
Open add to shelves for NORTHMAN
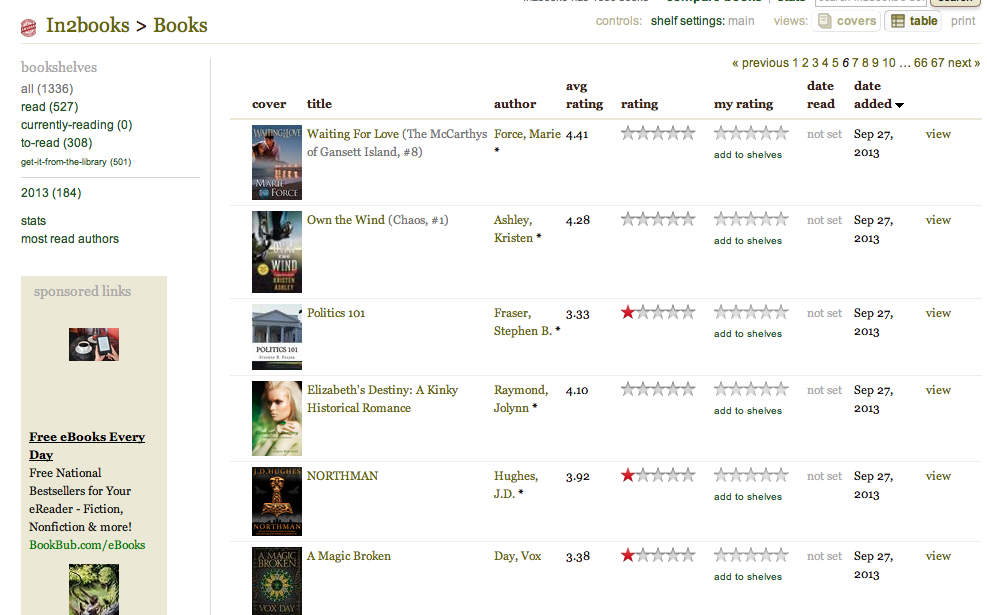pyautogui.click(x=748, y=497)
